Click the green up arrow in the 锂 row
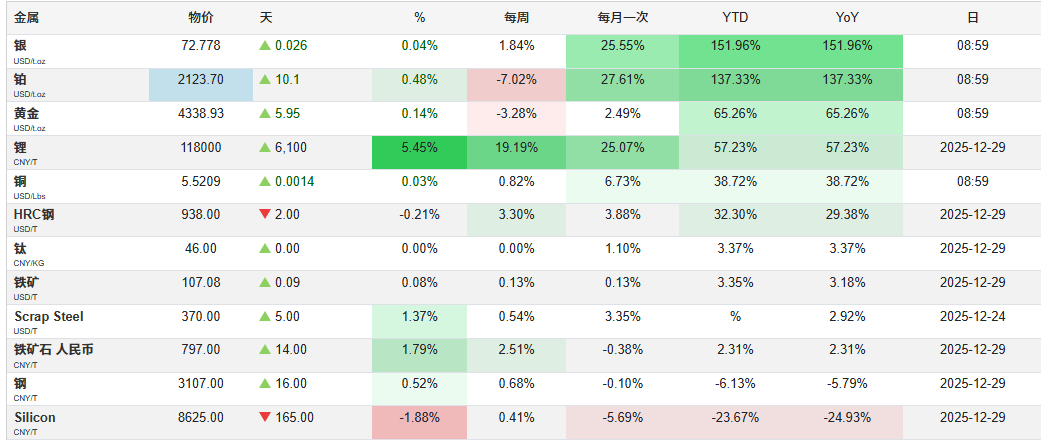This screenshot has height=440, width=1041. click(265, 147)
